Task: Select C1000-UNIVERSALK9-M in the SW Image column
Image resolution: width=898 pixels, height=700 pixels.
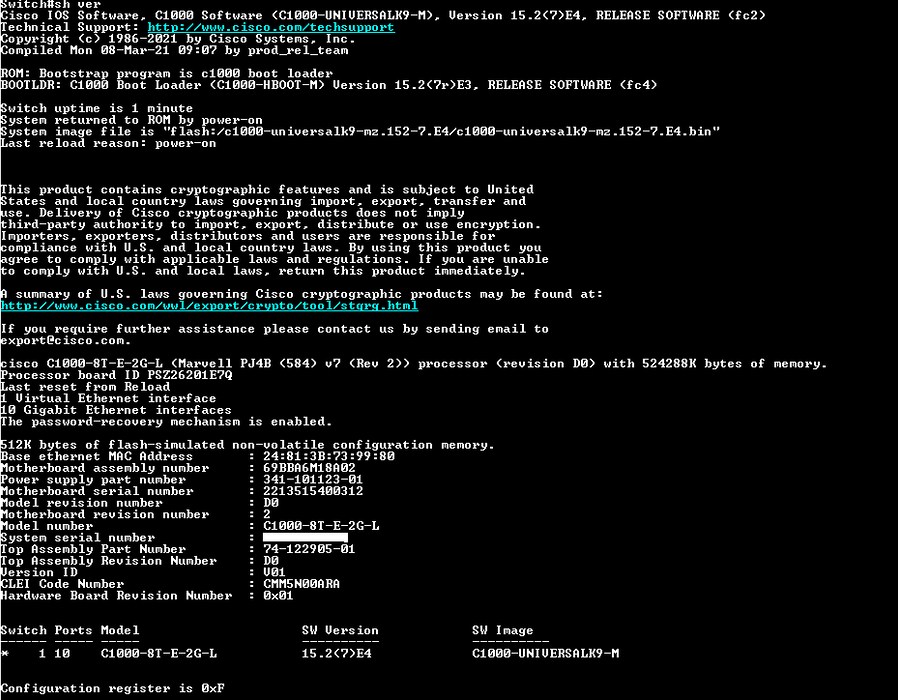Action: 546,654
